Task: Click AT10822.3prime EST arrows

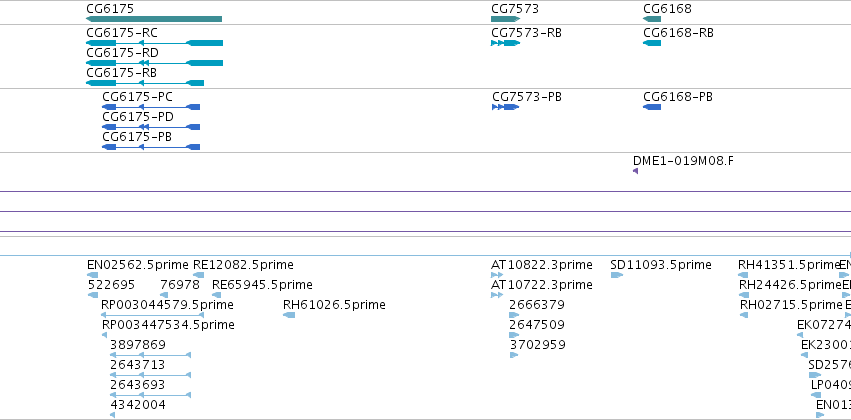Action: (x=497, y=275)
